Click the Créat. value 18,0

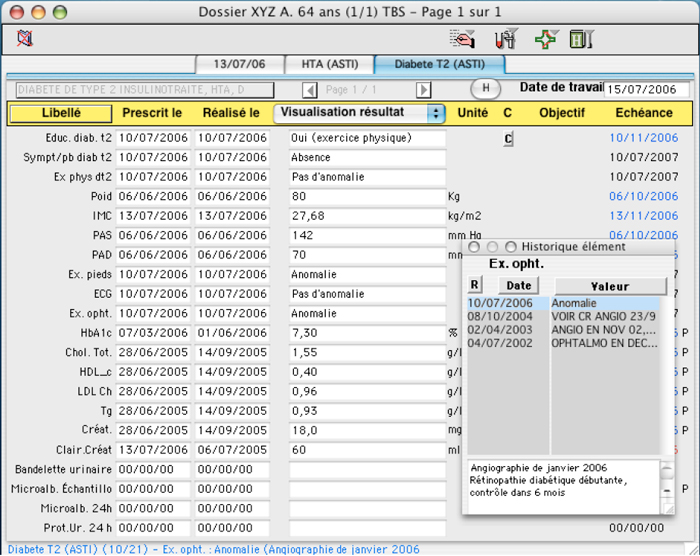click(x=367, y=431)
